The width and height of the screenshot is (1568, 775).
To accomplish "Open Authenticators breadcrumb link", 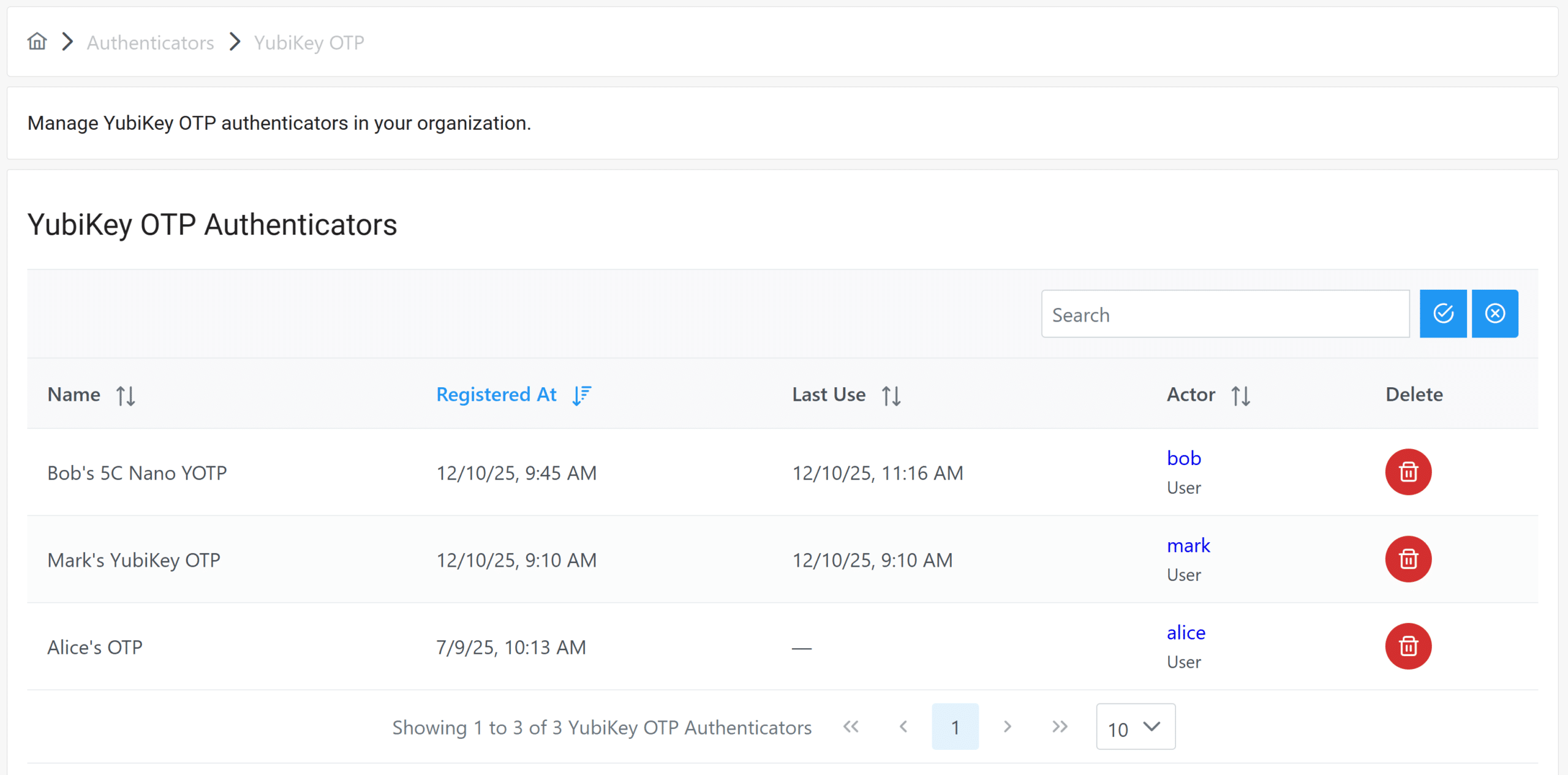I will (x=150, y=43).
